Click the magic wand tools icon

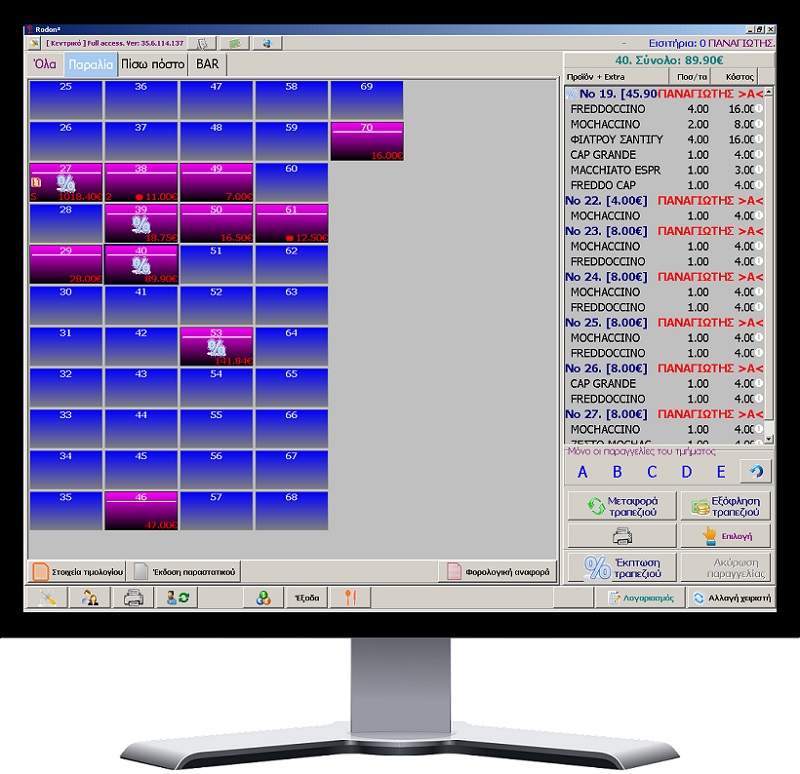[47, 598]
